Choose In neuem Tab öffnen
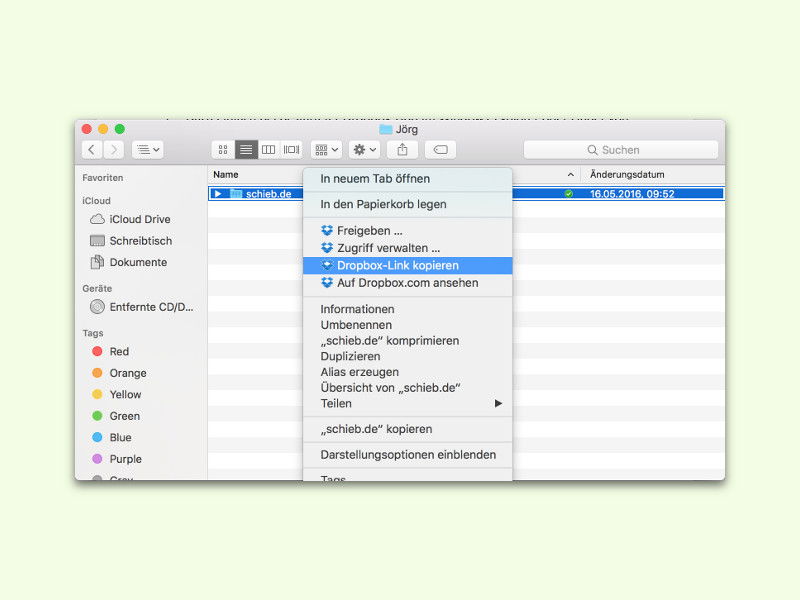 pos(408,179)
